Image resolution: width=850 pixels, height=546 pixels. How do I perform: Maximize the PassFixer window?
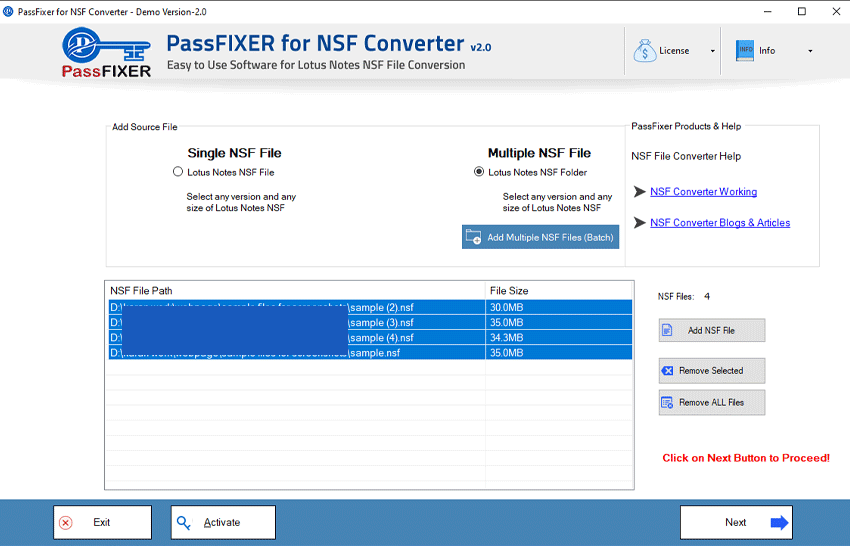pyautogui.click(x=802, y=11)
